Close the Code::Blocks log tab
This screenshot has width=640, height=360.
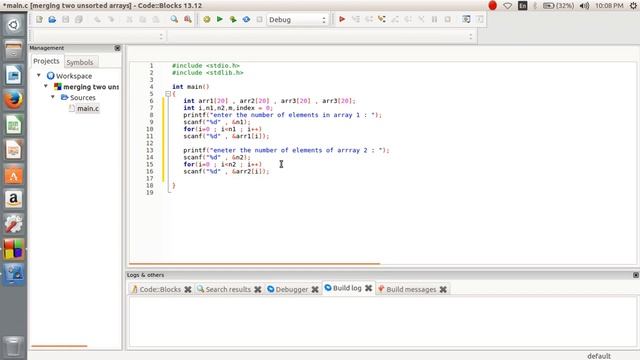click(x=188, y=289)
